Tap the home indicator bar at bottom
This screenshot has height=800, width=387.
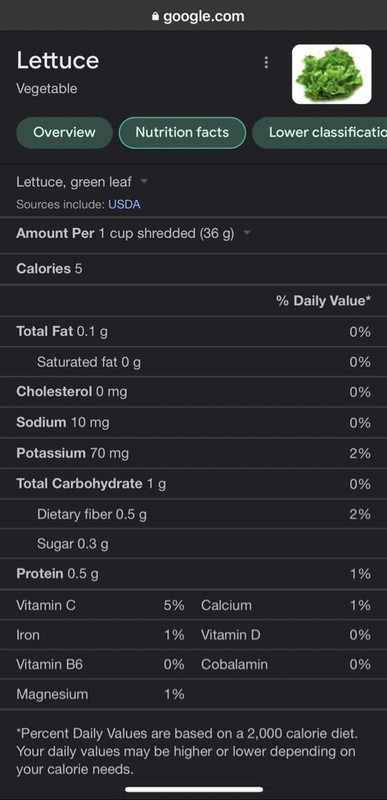(x=194, y=790)
